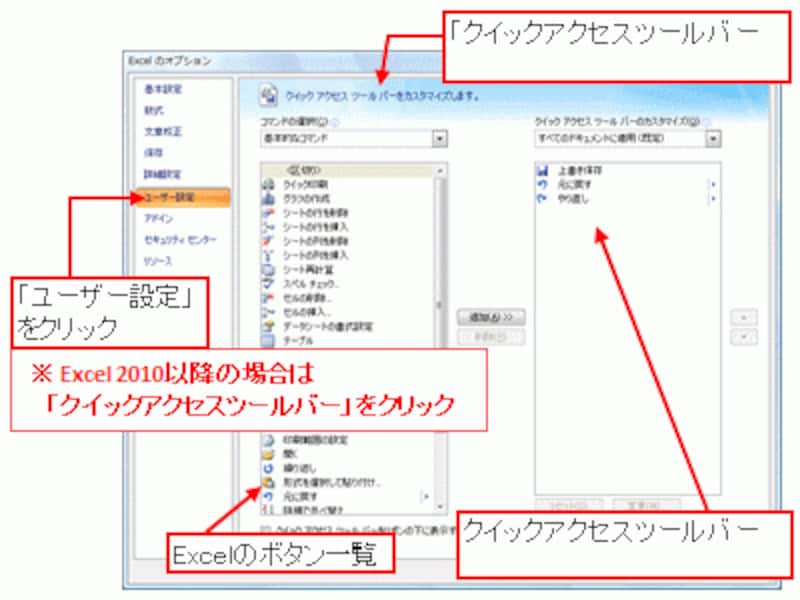Open the 基本設定 category

click(x=163, y=89)
